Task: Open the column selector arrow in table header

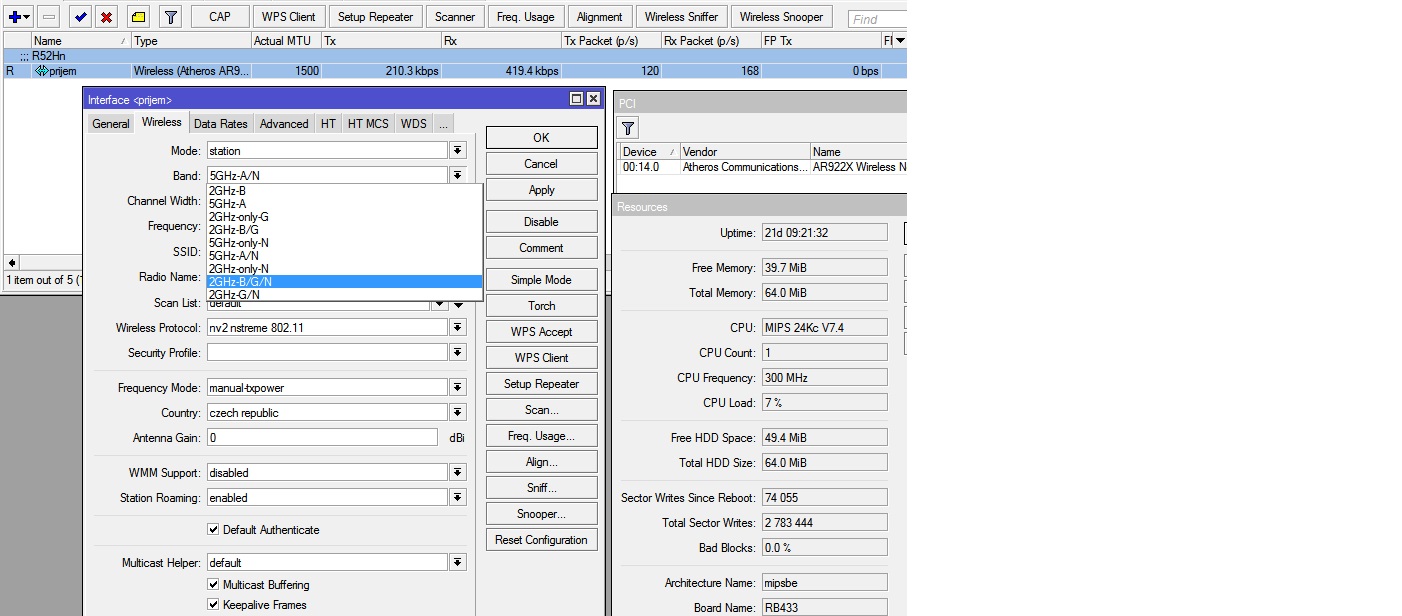Action: (x=899, y=40)
